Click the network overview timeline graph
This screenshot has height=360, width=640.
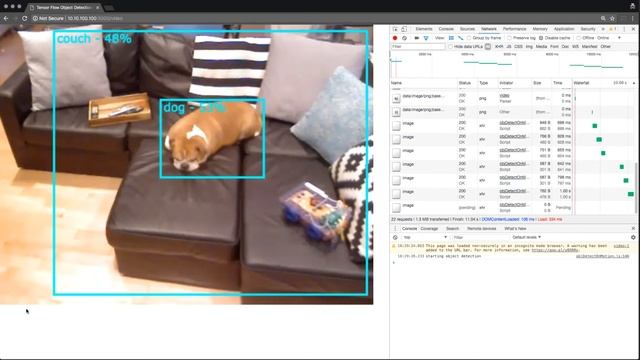pyautogui.click(x=513, y=64)
